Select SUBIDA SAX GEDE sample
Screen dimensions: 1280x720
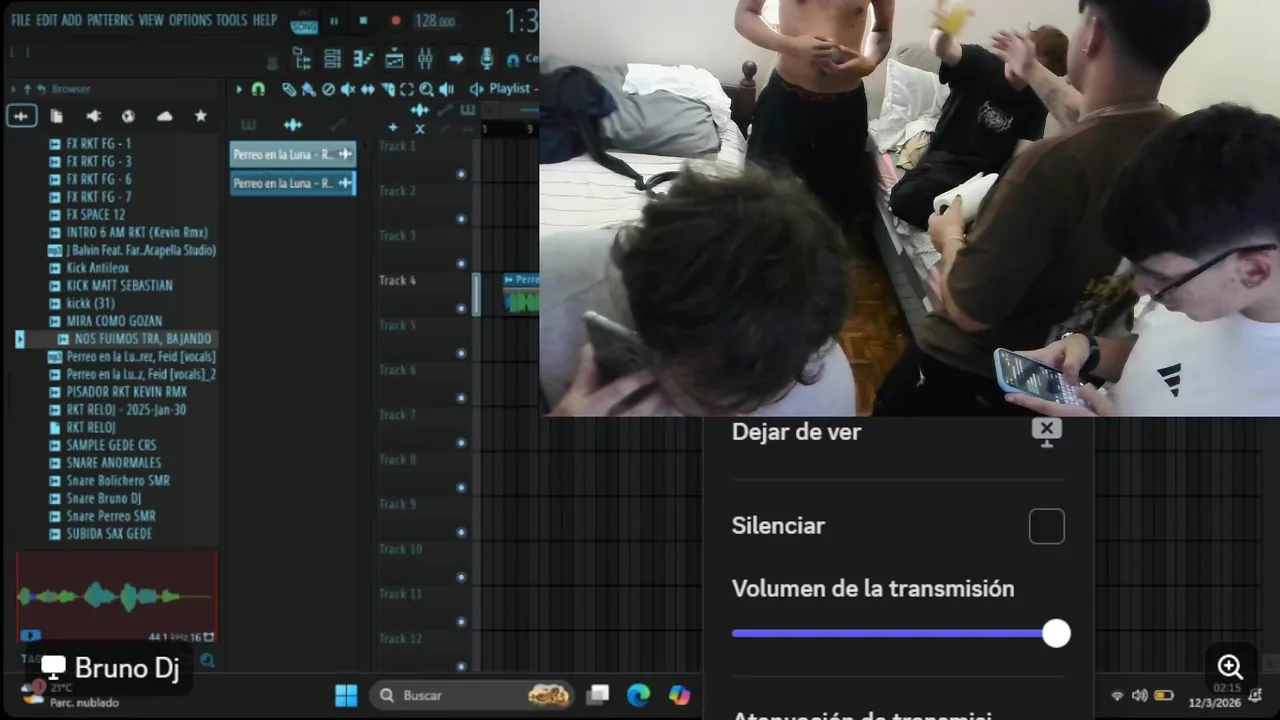(108, 534)
